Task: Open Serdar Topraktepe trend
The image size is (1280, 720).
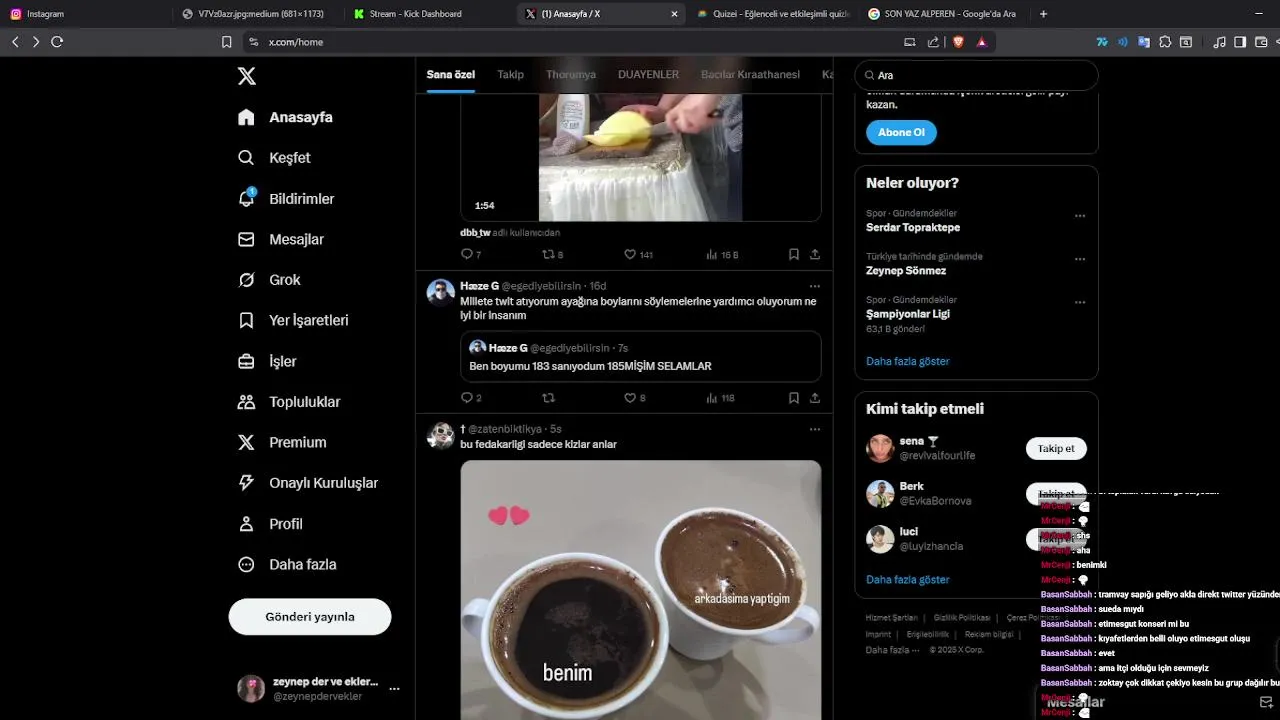Action: (913, 228)
